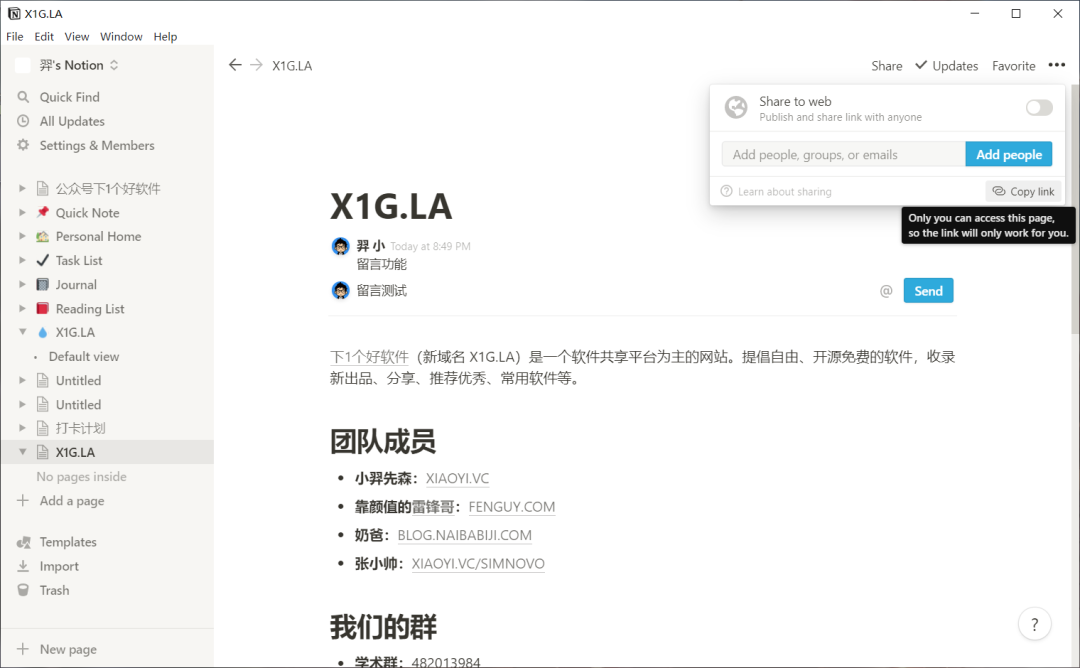The image size is (1080, 668).
Task: Open the Help menu
Action: 165,36
